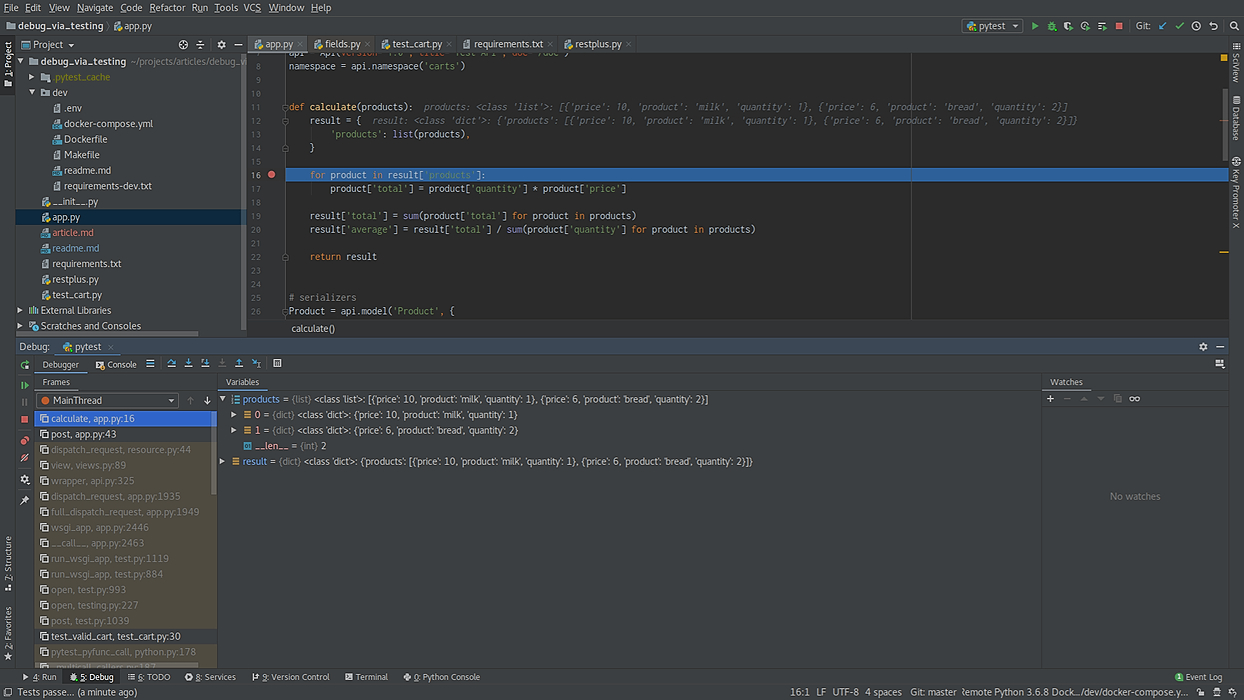Click Step Over in debugger toolbar

point(172,364)
